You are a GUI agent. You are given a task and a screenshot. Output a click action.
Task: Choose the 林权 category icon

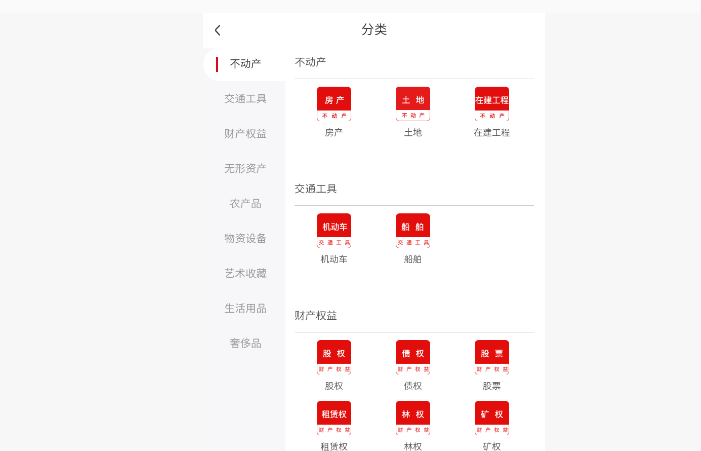[x=413, y=419]
